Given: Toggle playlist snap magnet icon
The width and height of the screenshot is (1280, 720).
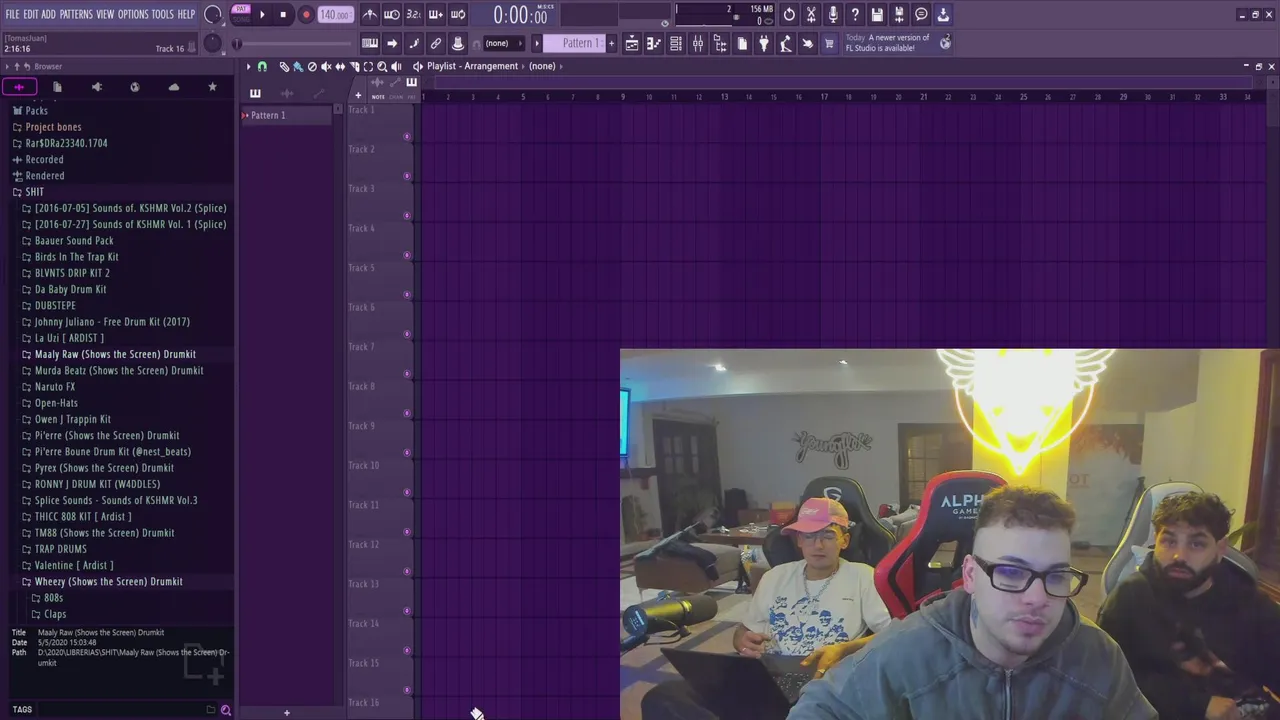Looking at the screenshot, I should [x=262, y=66].
